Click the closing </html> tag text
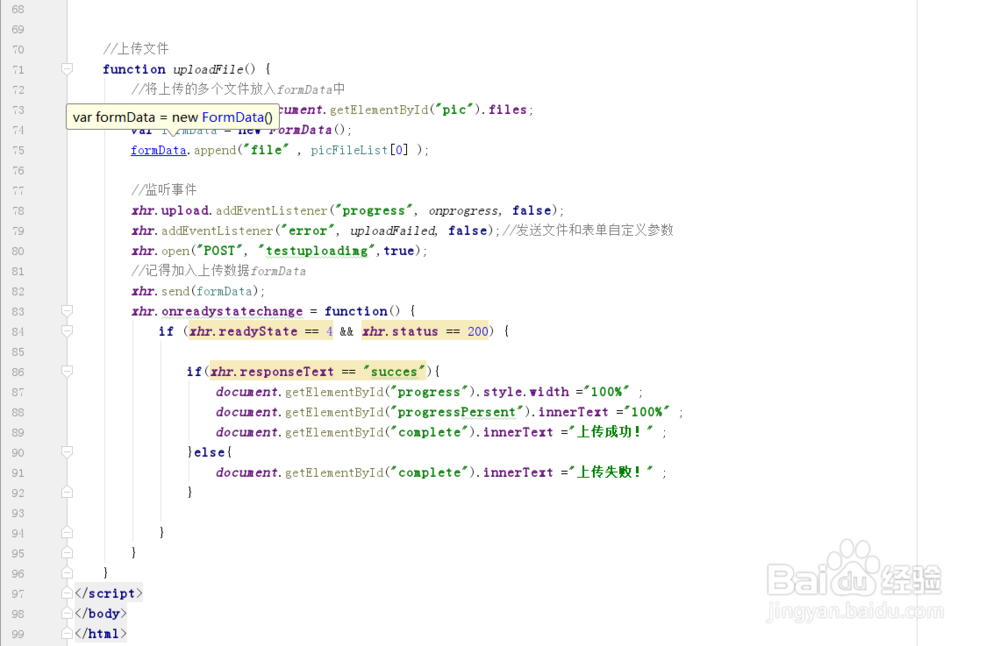This screenshot has width=1000, height=646. (x=101, y=633)
